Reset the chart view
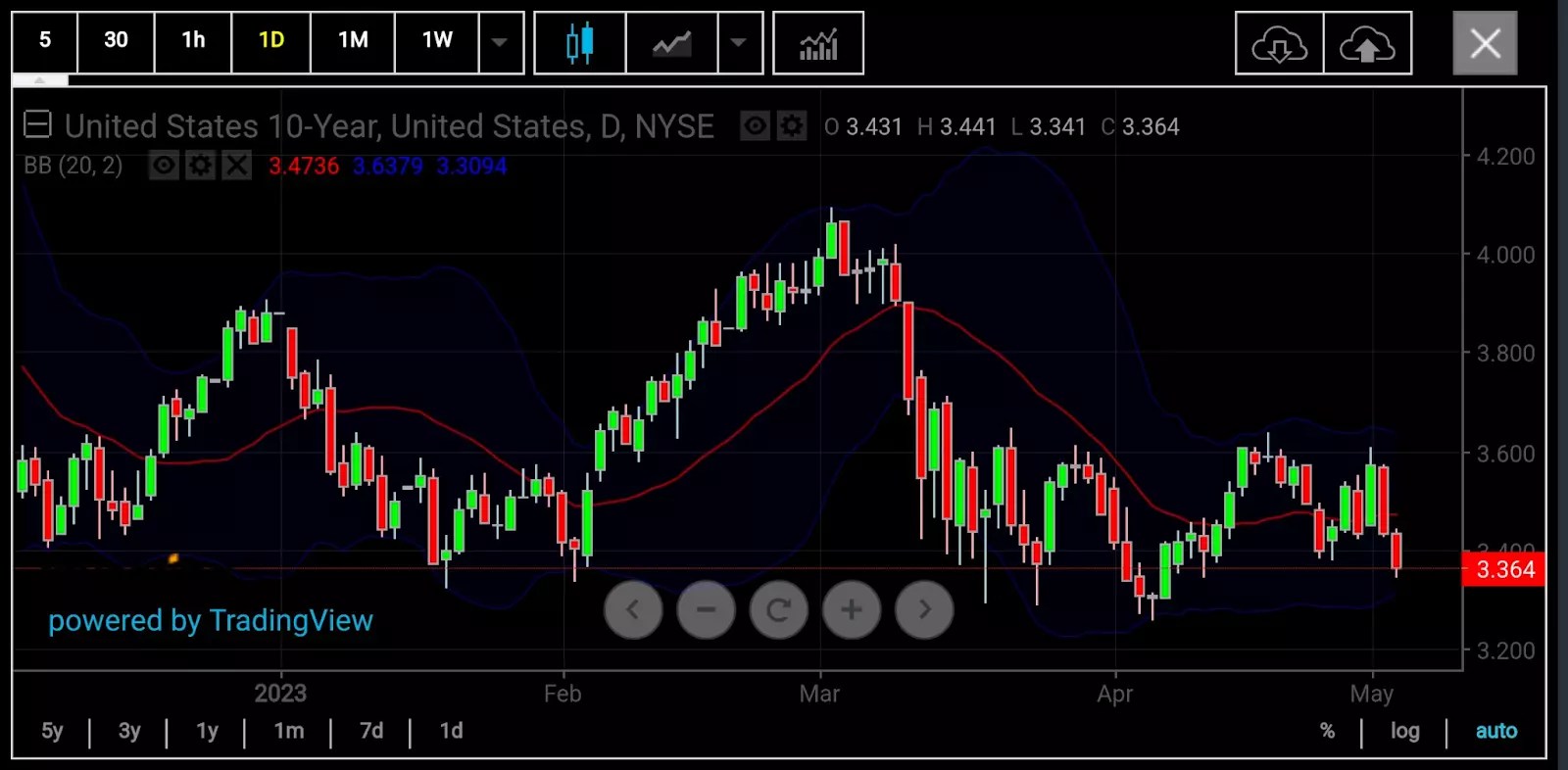 coord(779,609)
